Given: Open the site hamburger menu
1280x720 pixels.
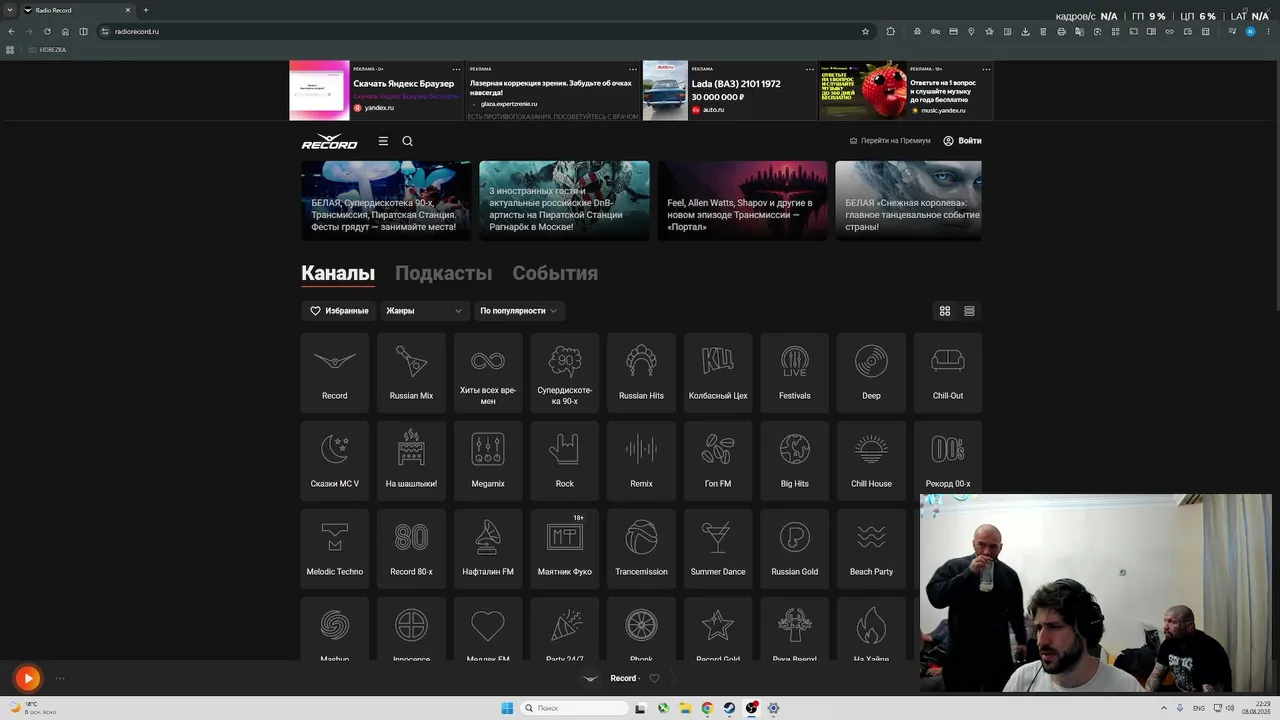Looking at the screenshot, I should tap(383, 141).
